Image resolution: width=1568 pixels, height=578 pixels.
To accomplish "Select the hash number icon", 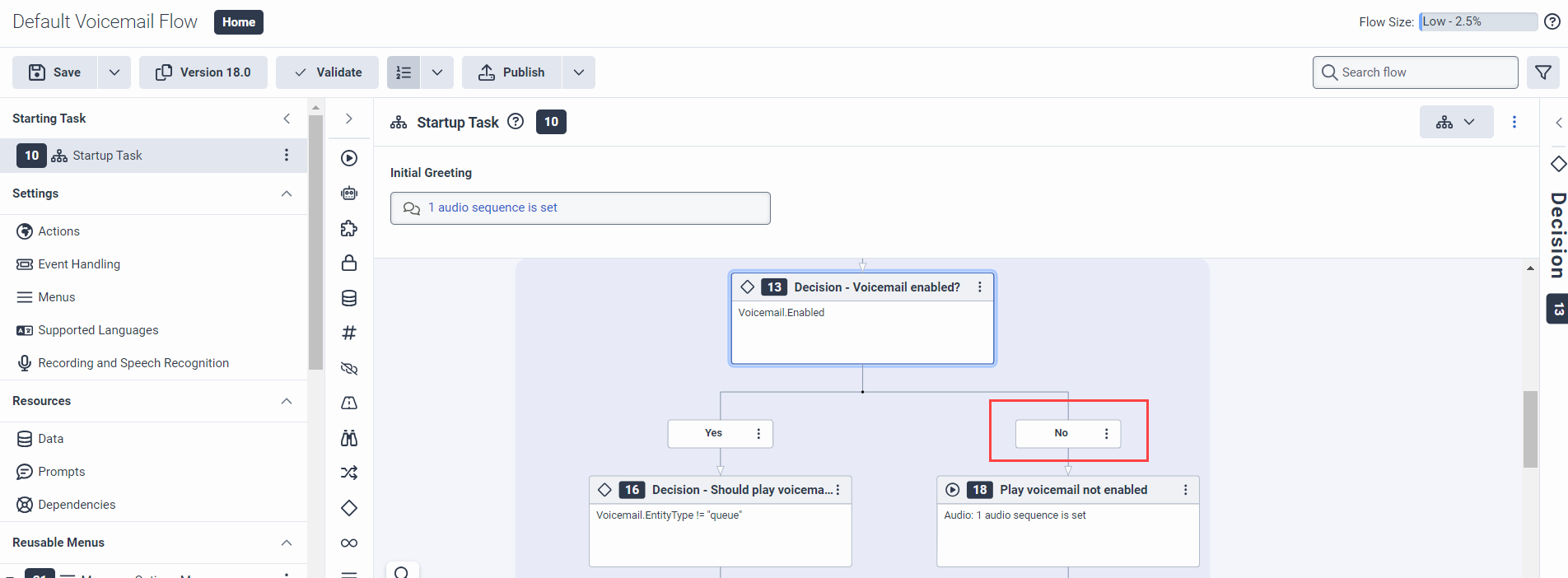I will click(349, 333).
